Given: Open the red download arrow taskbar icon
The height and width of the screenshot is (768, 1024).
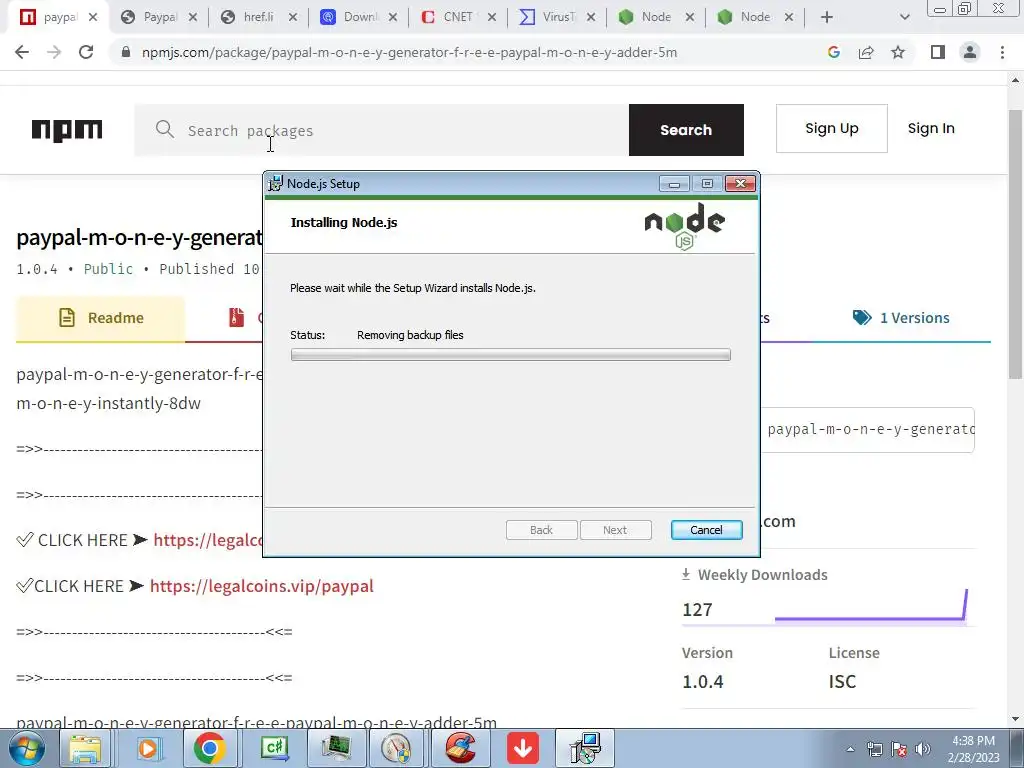Looking at the screenshot, I should tap(523, 748).
